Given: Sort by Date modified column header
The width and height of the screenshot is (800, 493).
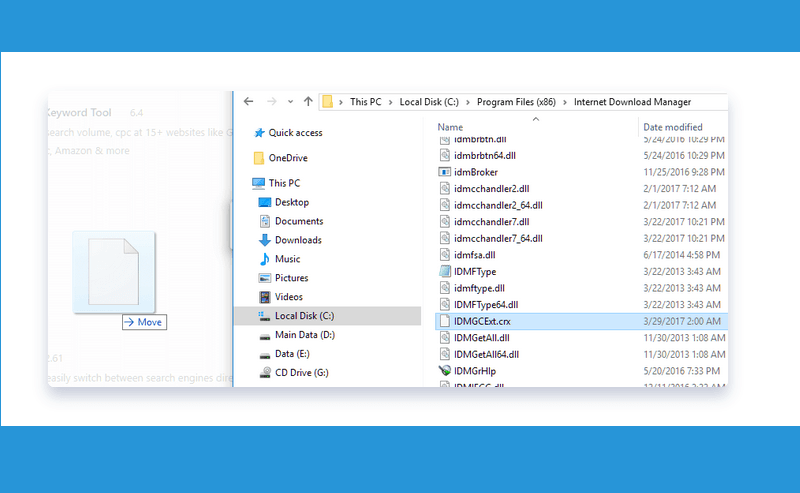Looking at the screenshot, I should (x=672, y=127).
